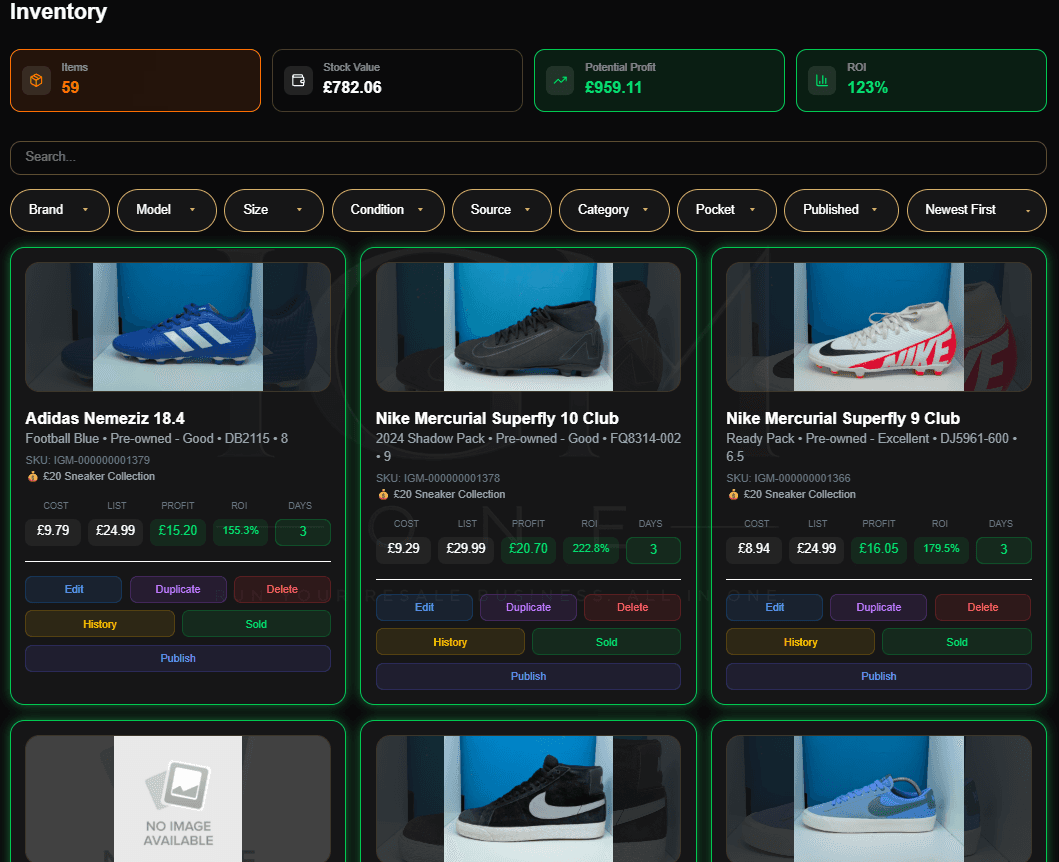The width and height of the screenshot is (1059, 862).
Task: Click the £959.11 Potential Profit figure
Action: tap(613, 88)
